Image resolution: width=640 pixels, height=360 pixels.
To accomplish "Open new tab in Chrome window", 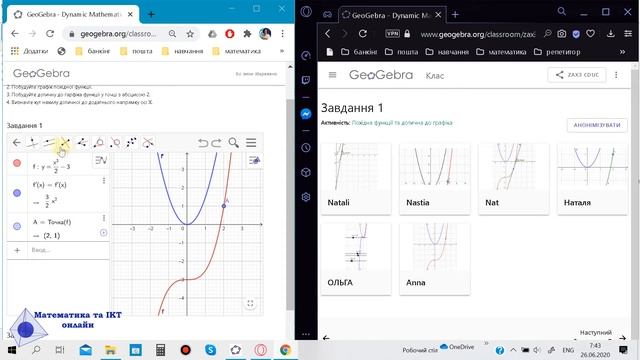I will point(151,14).
